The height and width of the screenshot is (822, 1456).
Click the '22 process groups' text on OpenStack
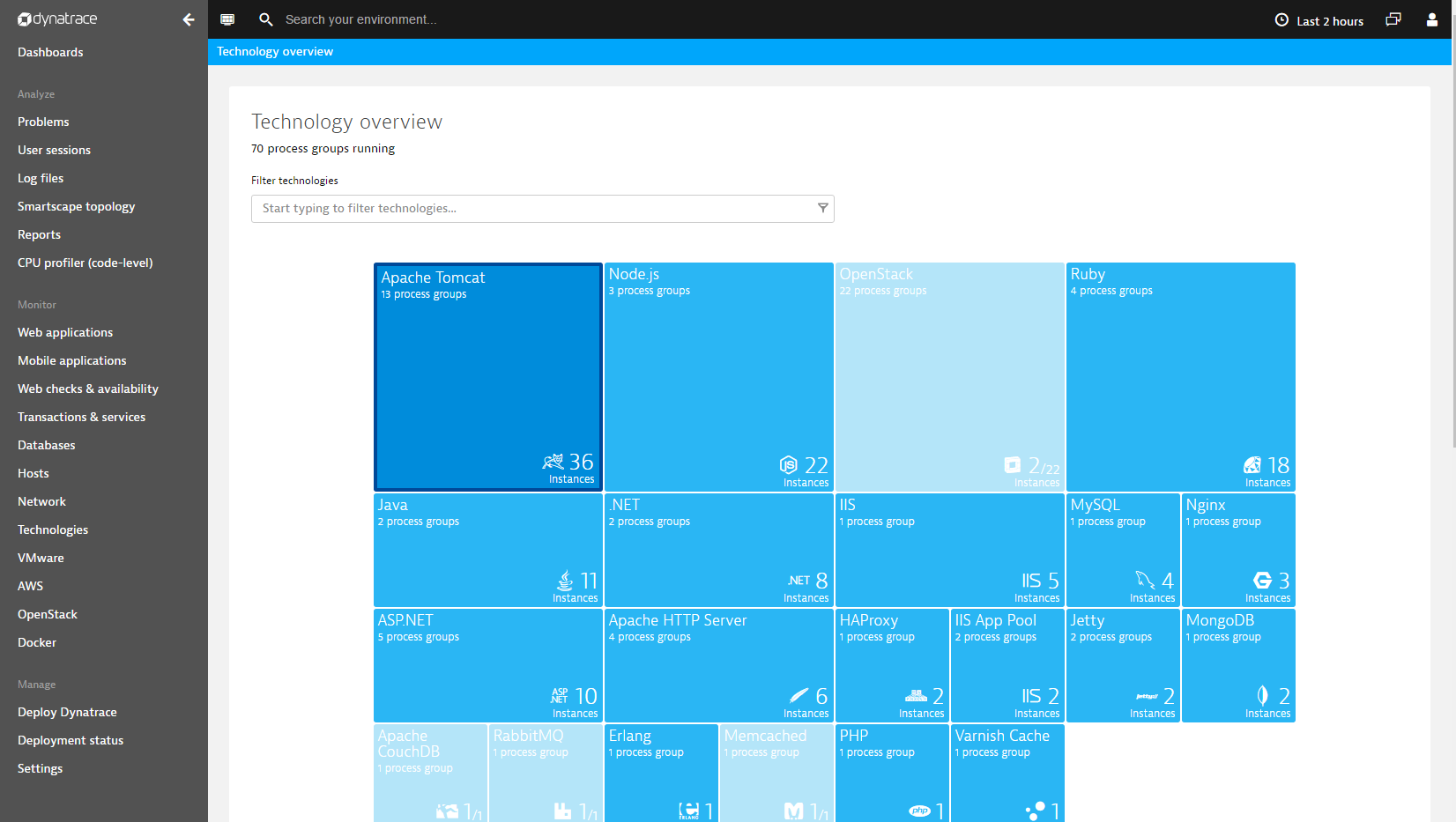(883, 291)
